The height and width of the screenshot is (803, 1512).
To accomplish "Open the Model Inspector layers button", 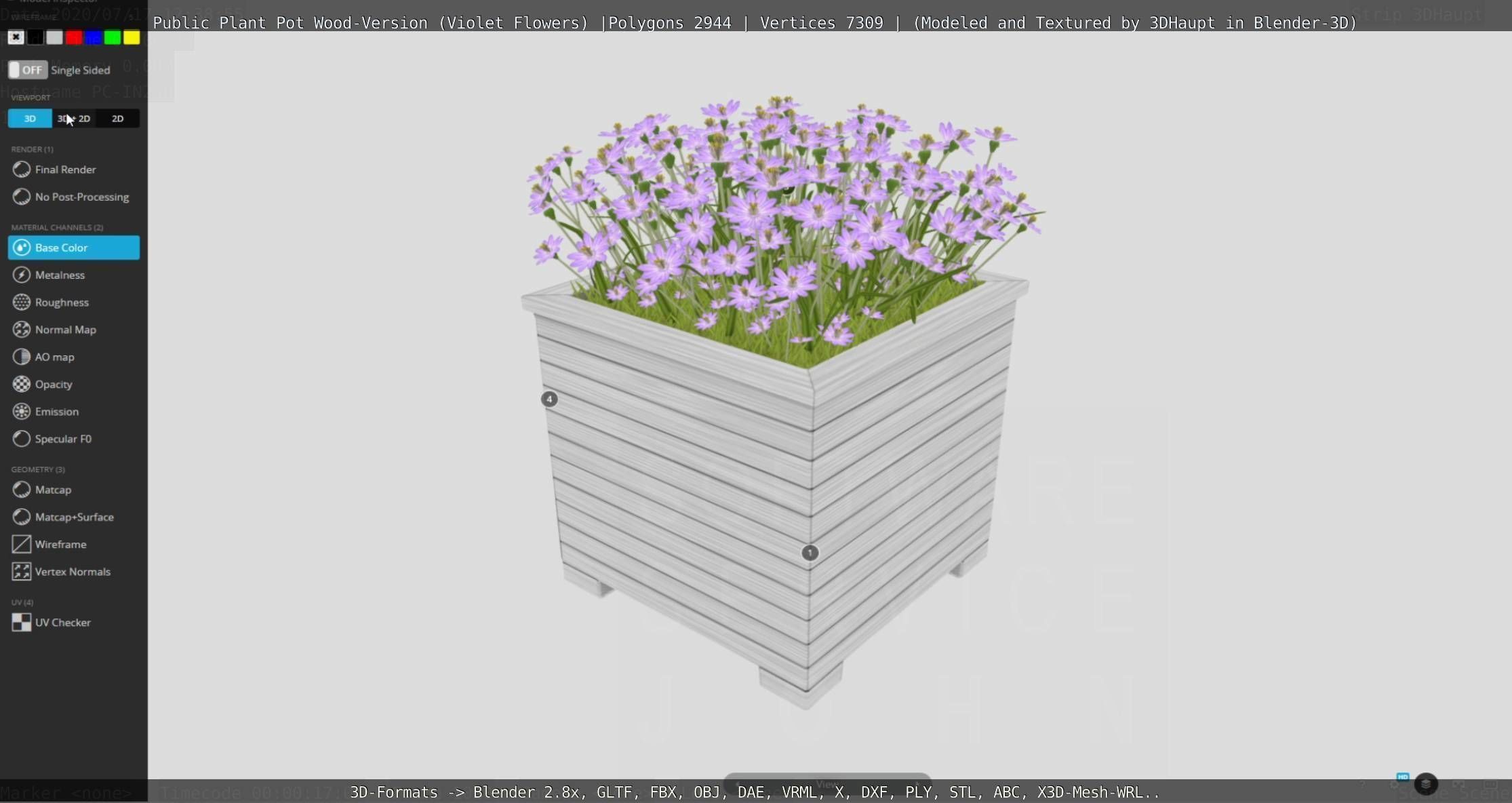I will tap(1426, 784).
